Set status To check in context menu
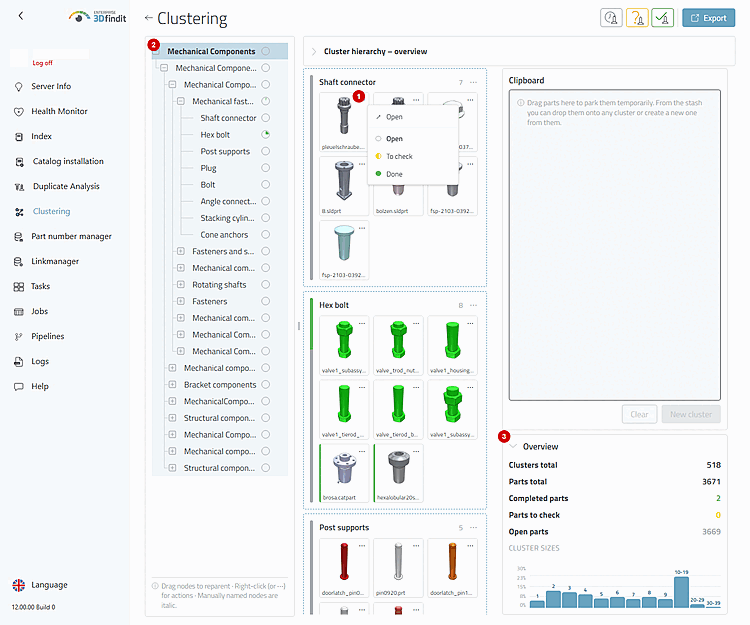The height and width of the screenshot is (625, 750). (413, 156)
